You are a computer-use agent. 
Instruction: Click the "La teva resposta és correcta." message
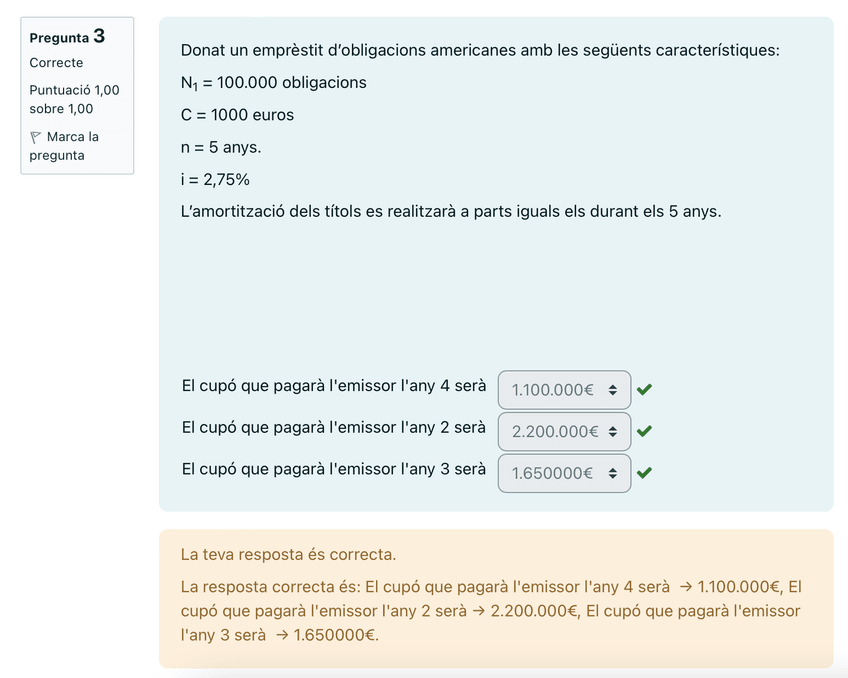point(289,554)
